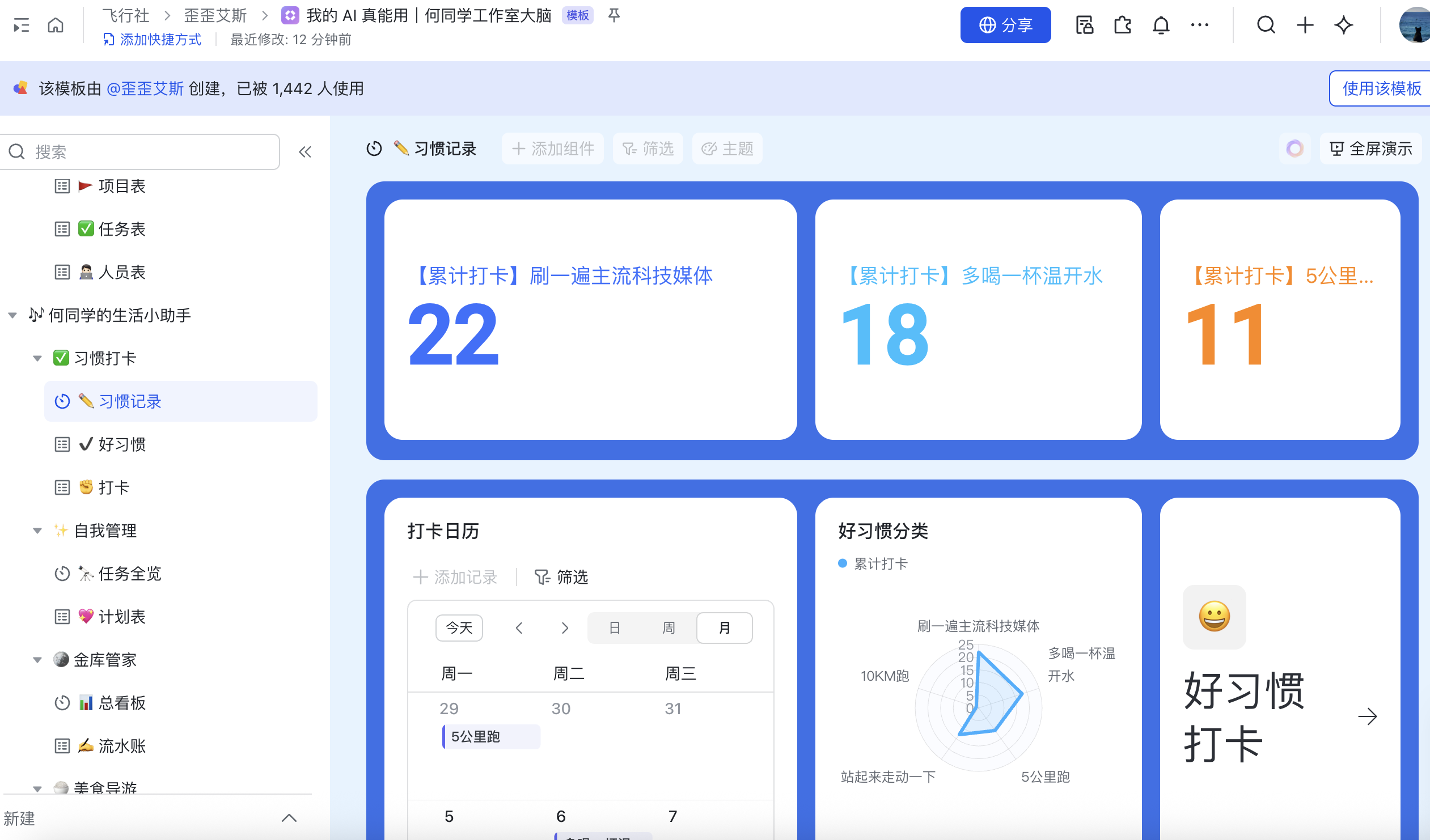The height and width of the screenshot is (840, 1430).
Task: Open the more options ellipsis menu
Action: pos(1199,25)
